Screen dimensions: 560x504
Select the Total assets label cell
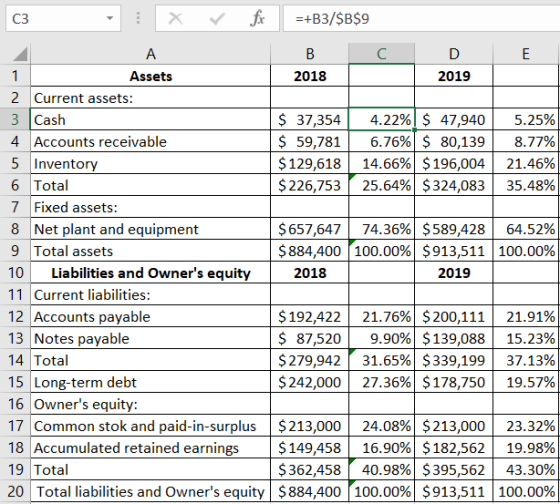click(x=151, y=251)
